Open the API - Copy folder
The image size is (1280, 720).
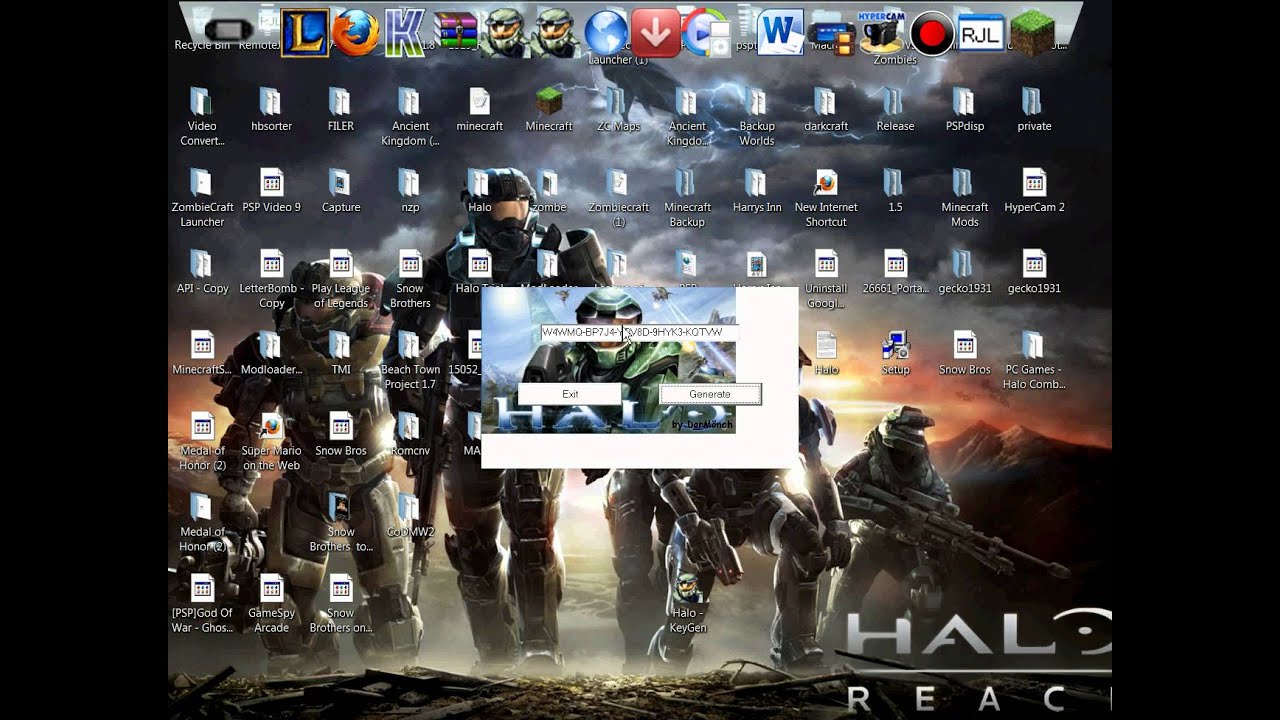(202, 272)
